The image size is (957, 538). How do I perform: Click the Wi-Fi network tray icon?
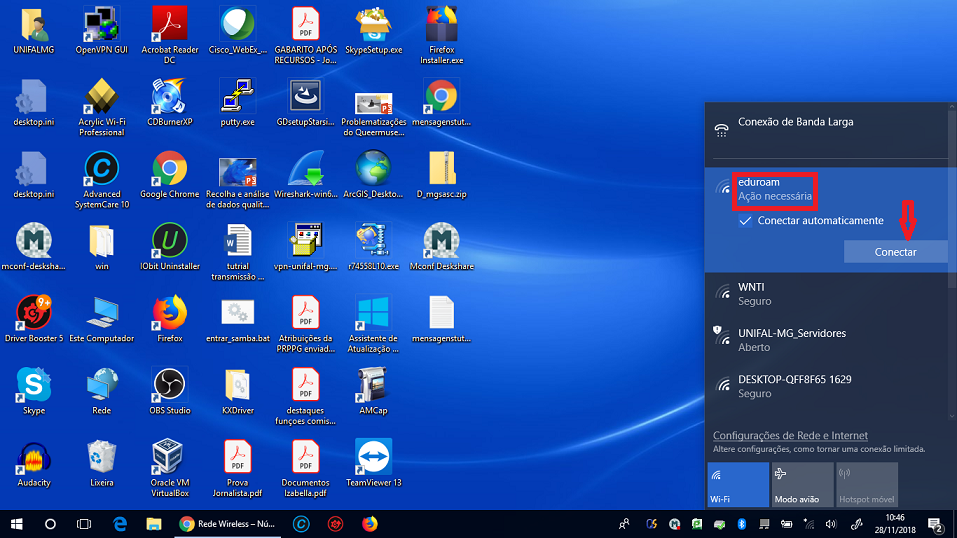(x=809, y=524)
